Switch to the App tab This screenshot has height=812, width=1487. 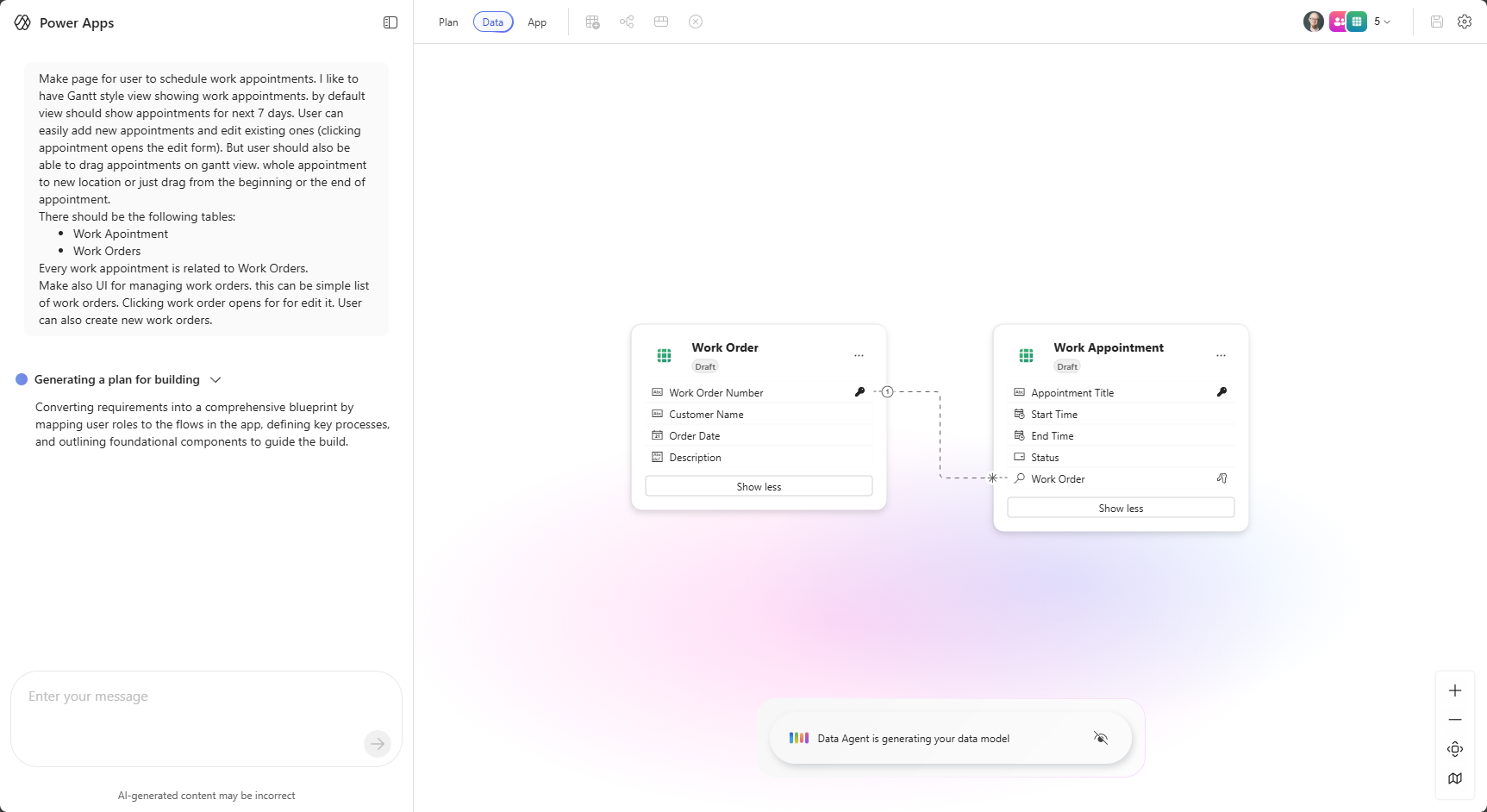(537, 22)
